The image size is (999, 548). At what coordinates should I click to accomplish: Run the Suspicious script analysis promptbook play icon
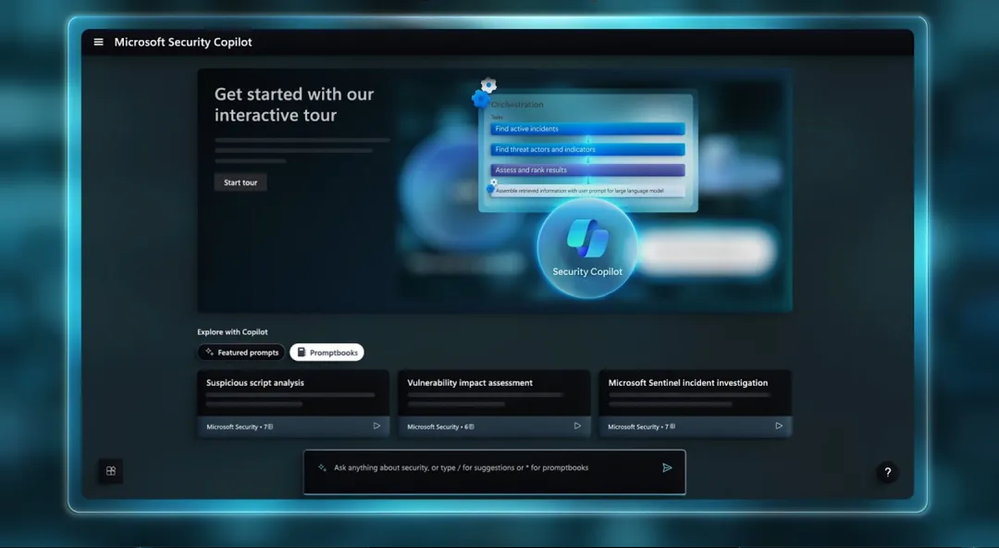(x=377, y=426)
